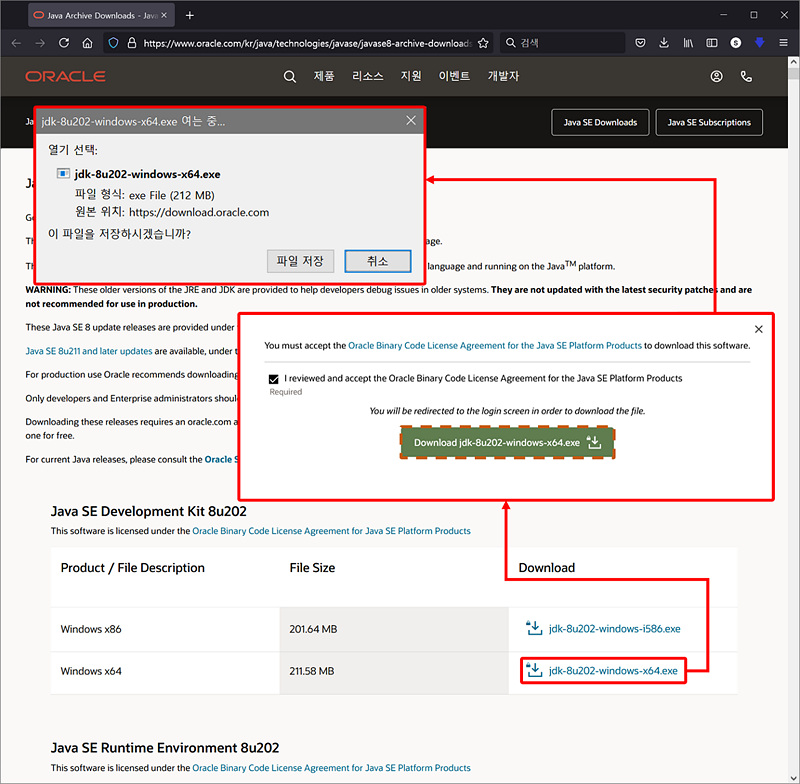
Task: Open the jdk-8u202-windows-x64.exe table link
Action: tap(613, 671)
